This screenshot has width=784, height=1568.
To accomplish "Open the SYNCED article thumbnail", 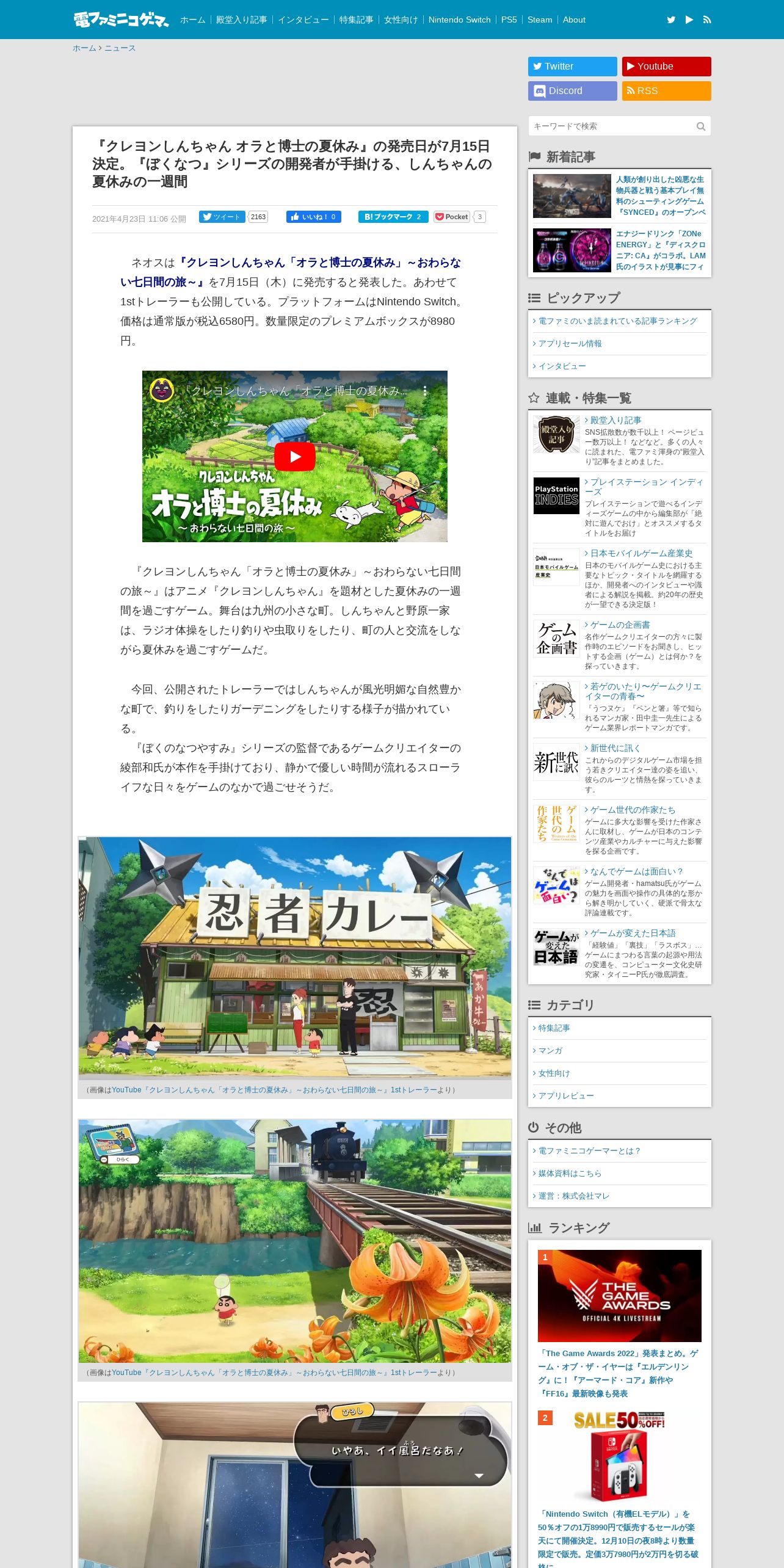I will coord(572,196).
